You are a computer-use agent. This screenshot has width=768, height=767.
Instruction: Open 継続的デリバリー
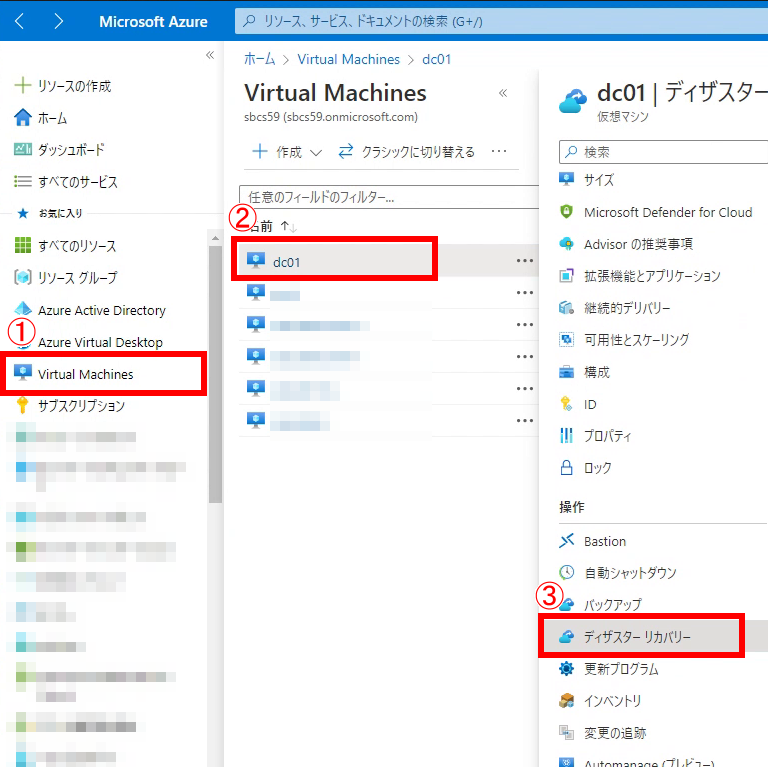(x=614, y=308)
